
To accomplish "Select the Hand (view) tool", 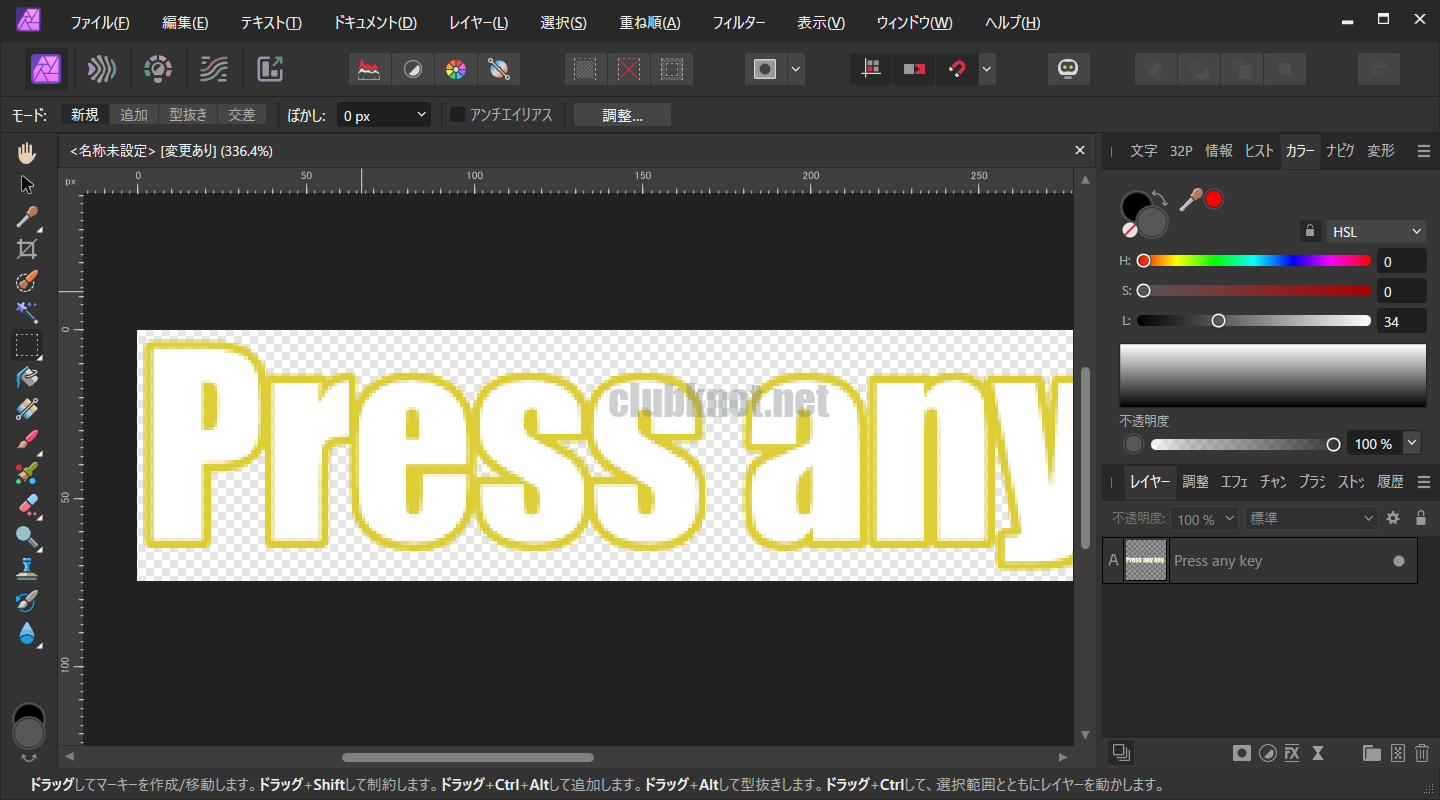I will coord(27,153).
